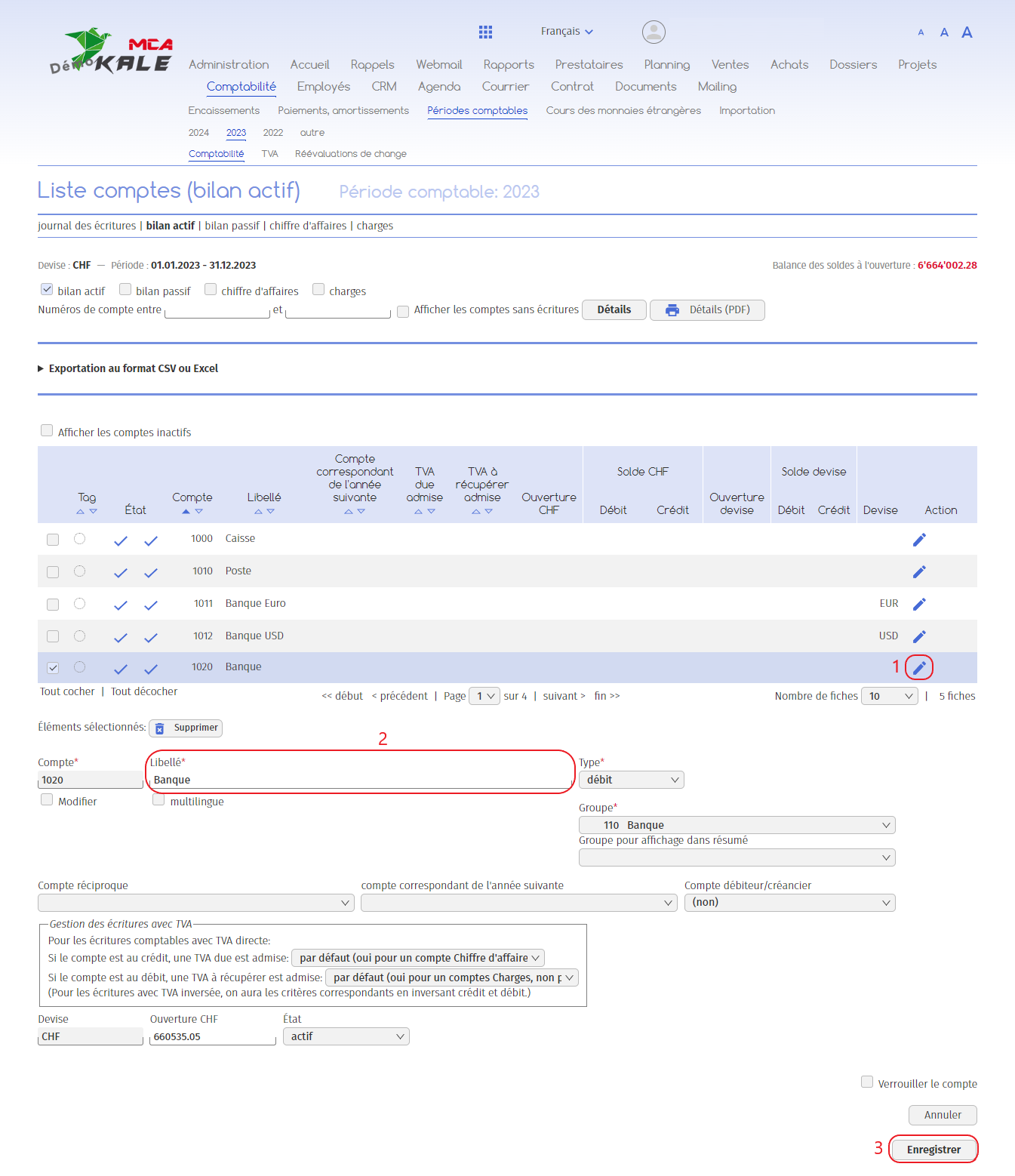Click Tout cocher link

[x=67, y=691]
